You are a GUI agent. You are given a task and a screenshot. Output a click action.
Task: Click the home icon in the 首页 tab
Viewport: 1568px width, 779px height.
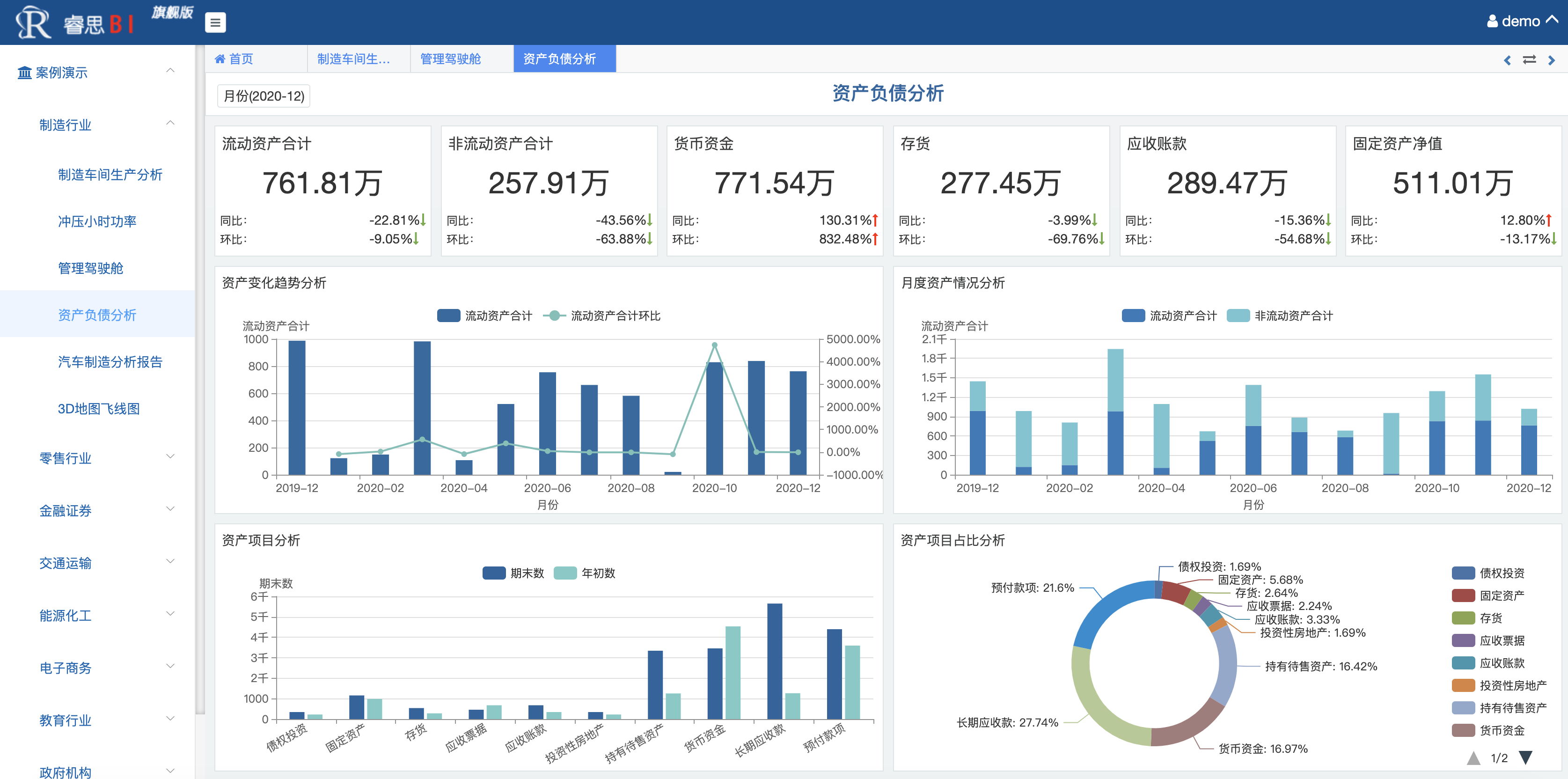tap(220, 59)
